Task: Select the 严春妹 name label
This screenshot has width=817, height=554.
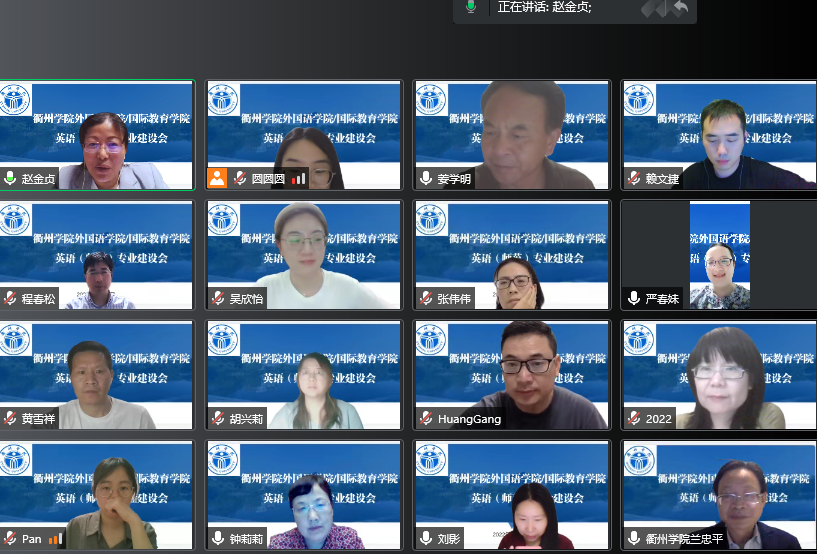Action: click(x=662, y=299)
